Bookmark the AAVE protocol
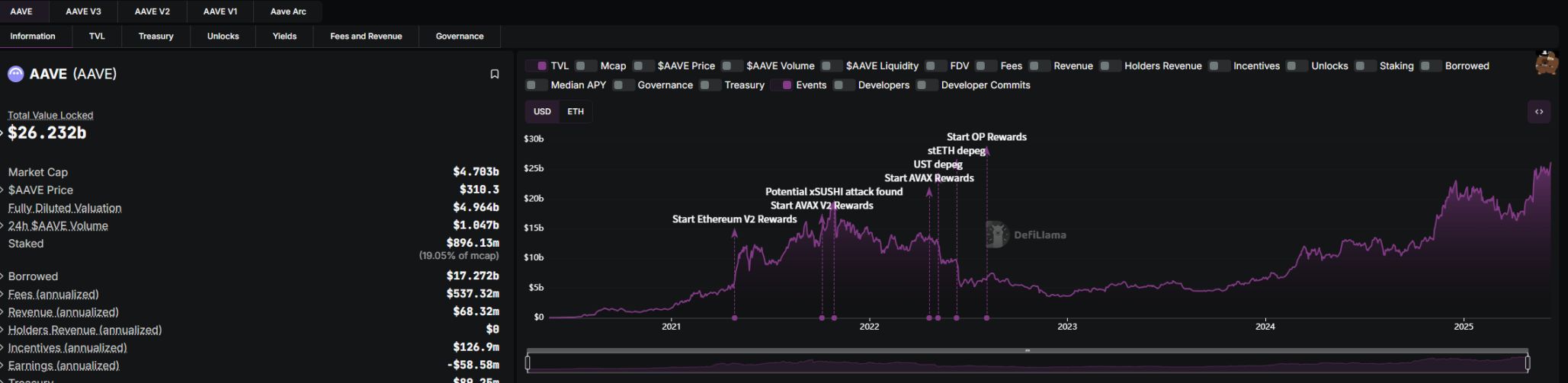The image size is (1568, 383). [x=494, y=74]
